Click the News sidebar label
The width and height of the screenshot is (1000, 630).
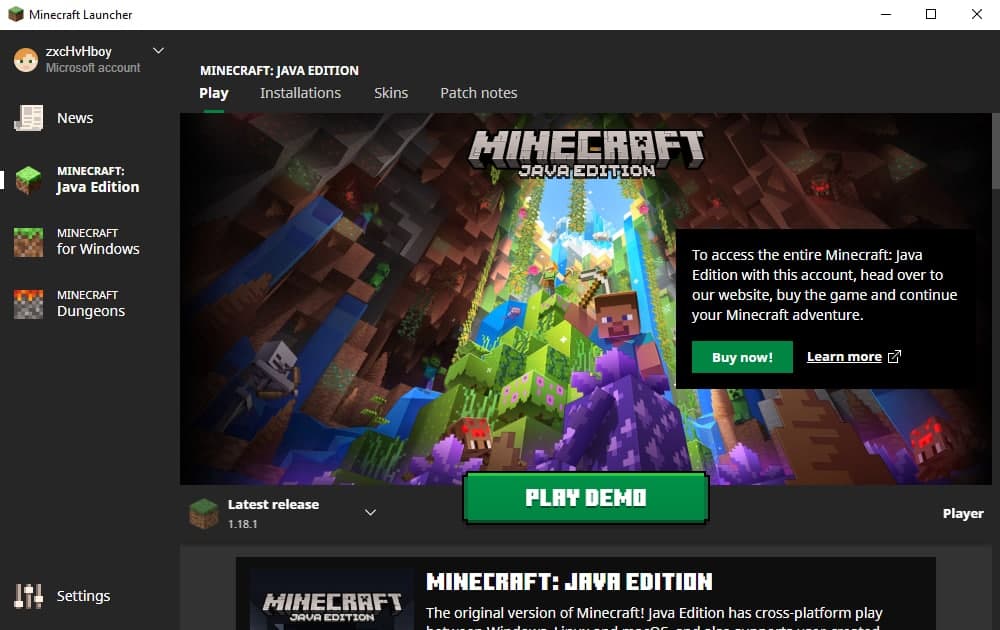pos(75,118)
